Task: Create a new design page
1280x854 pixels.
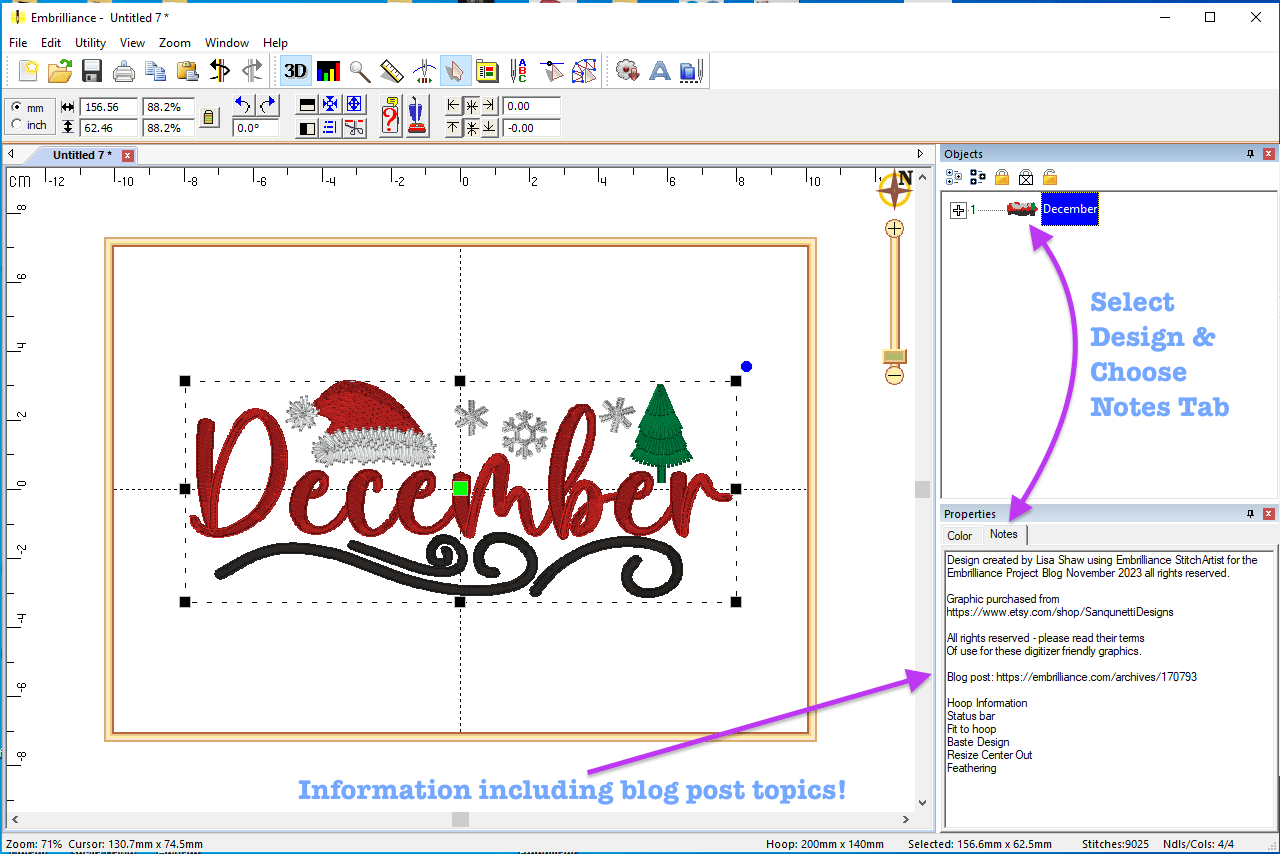Action: (x=28, y=71)
